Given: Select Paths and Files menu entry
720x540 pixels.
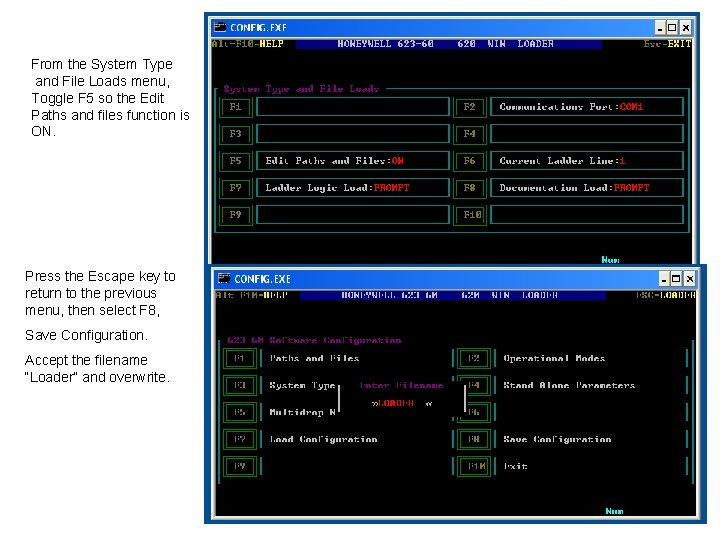Looking at the screenshot, I should [315, 358].
